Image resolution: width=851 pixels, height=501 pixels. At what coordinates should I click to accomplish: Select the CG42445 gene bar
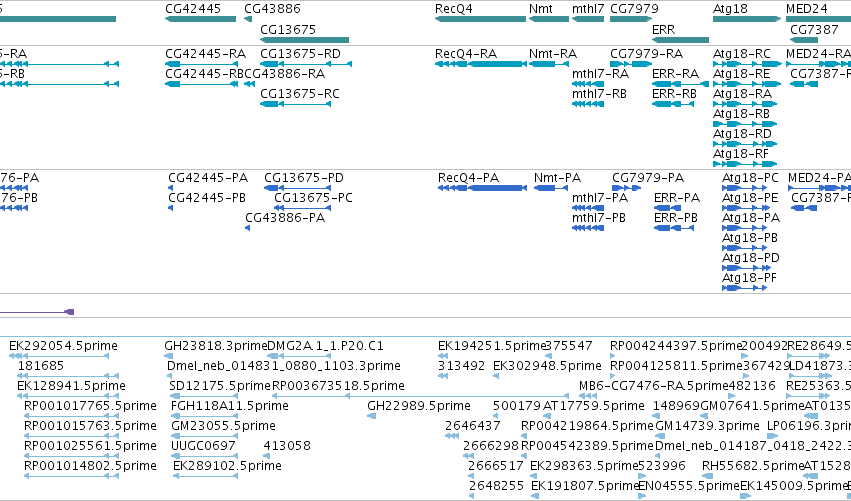pos(200,19)
